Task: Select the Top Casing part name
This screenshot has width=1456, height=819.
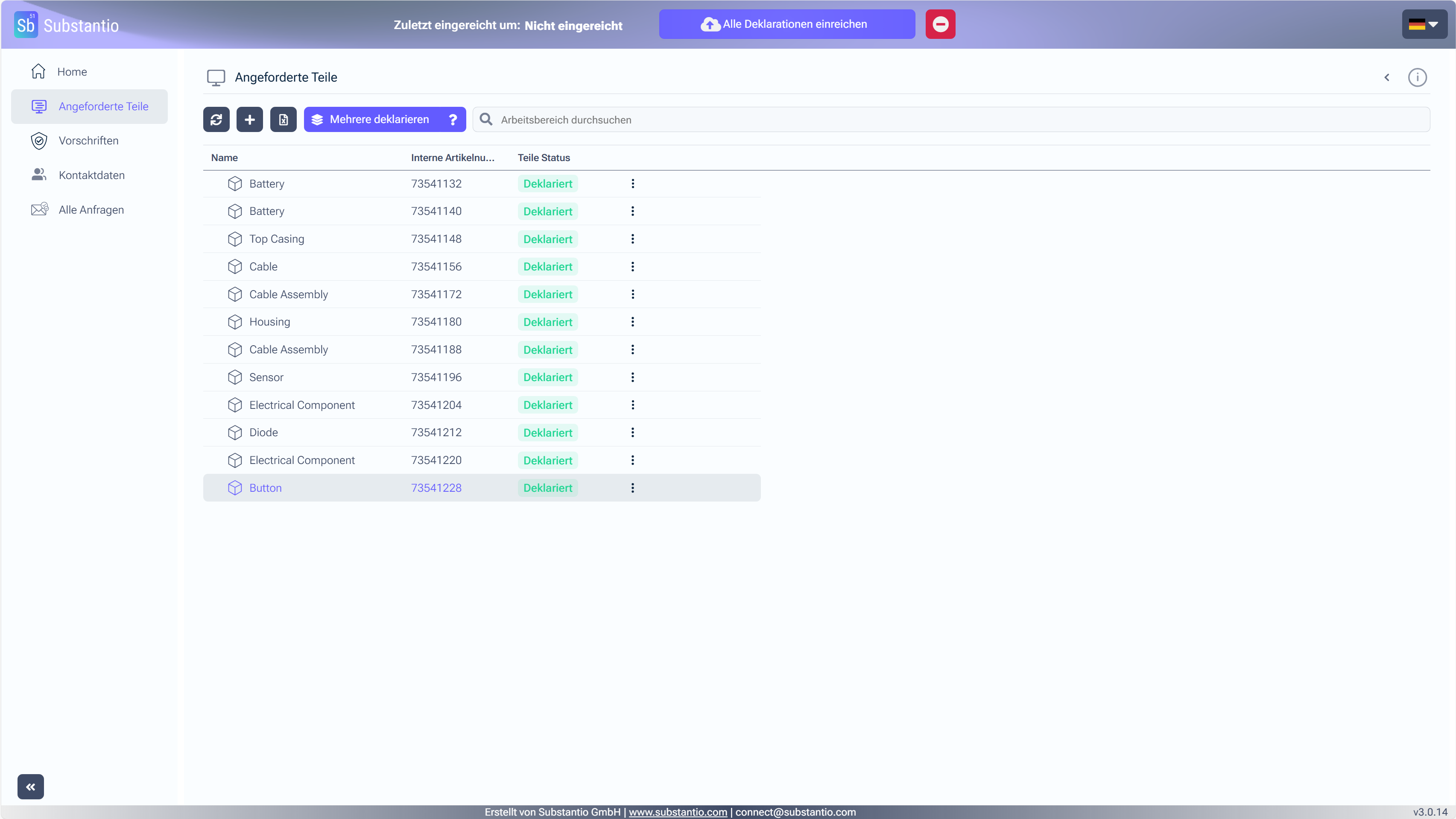Action: [276, 239]
